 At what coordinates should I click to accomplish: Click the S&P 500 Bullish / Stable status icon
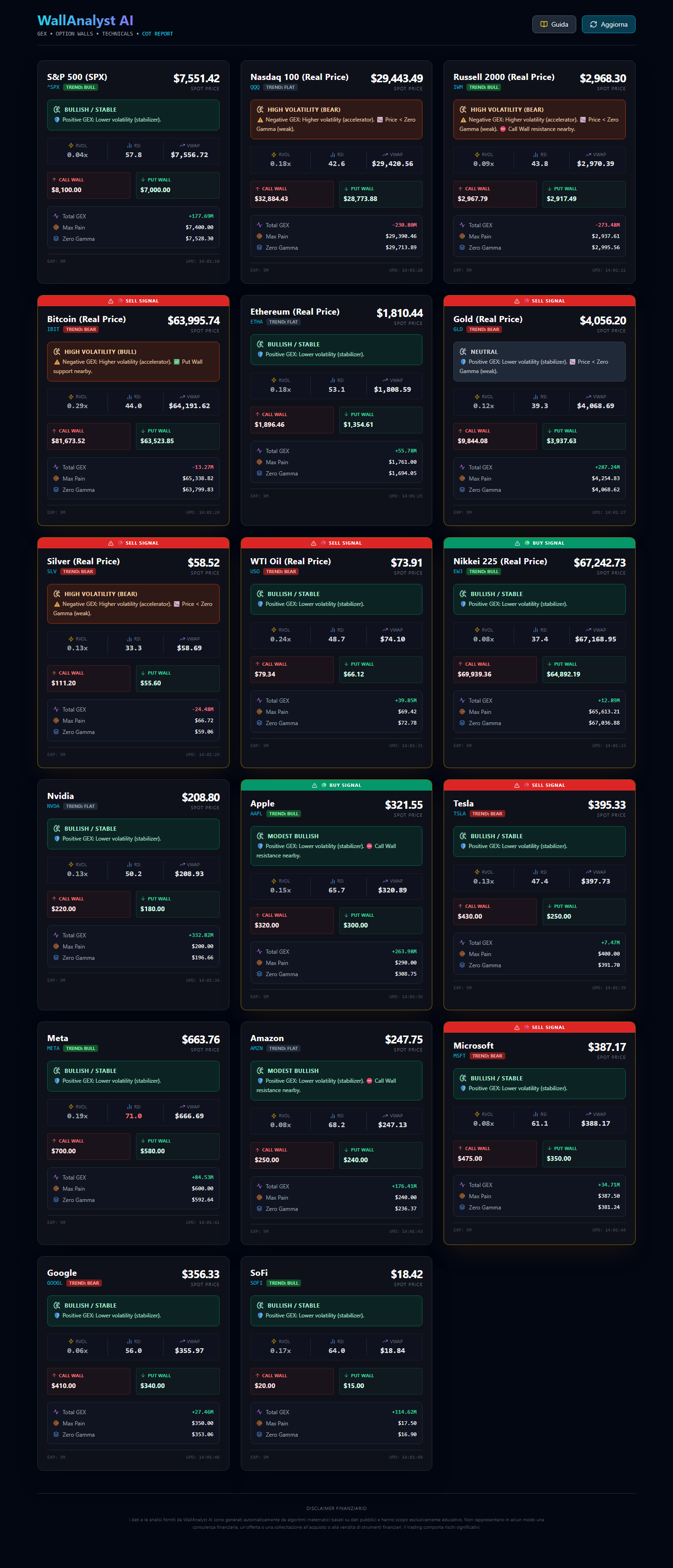57,109
